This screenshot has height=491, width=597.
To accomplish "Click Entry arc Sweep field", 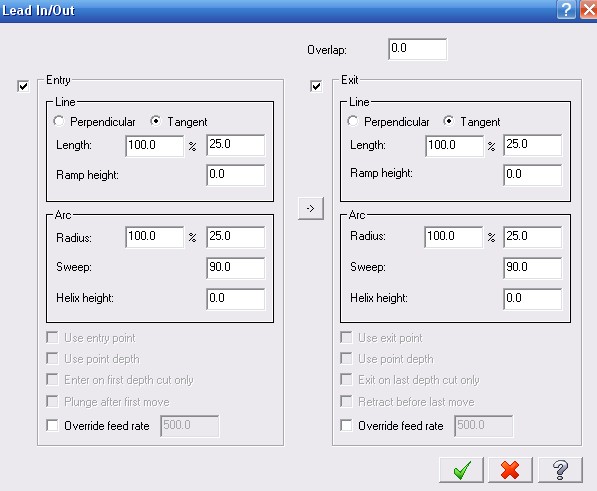I will click(236, 268).
